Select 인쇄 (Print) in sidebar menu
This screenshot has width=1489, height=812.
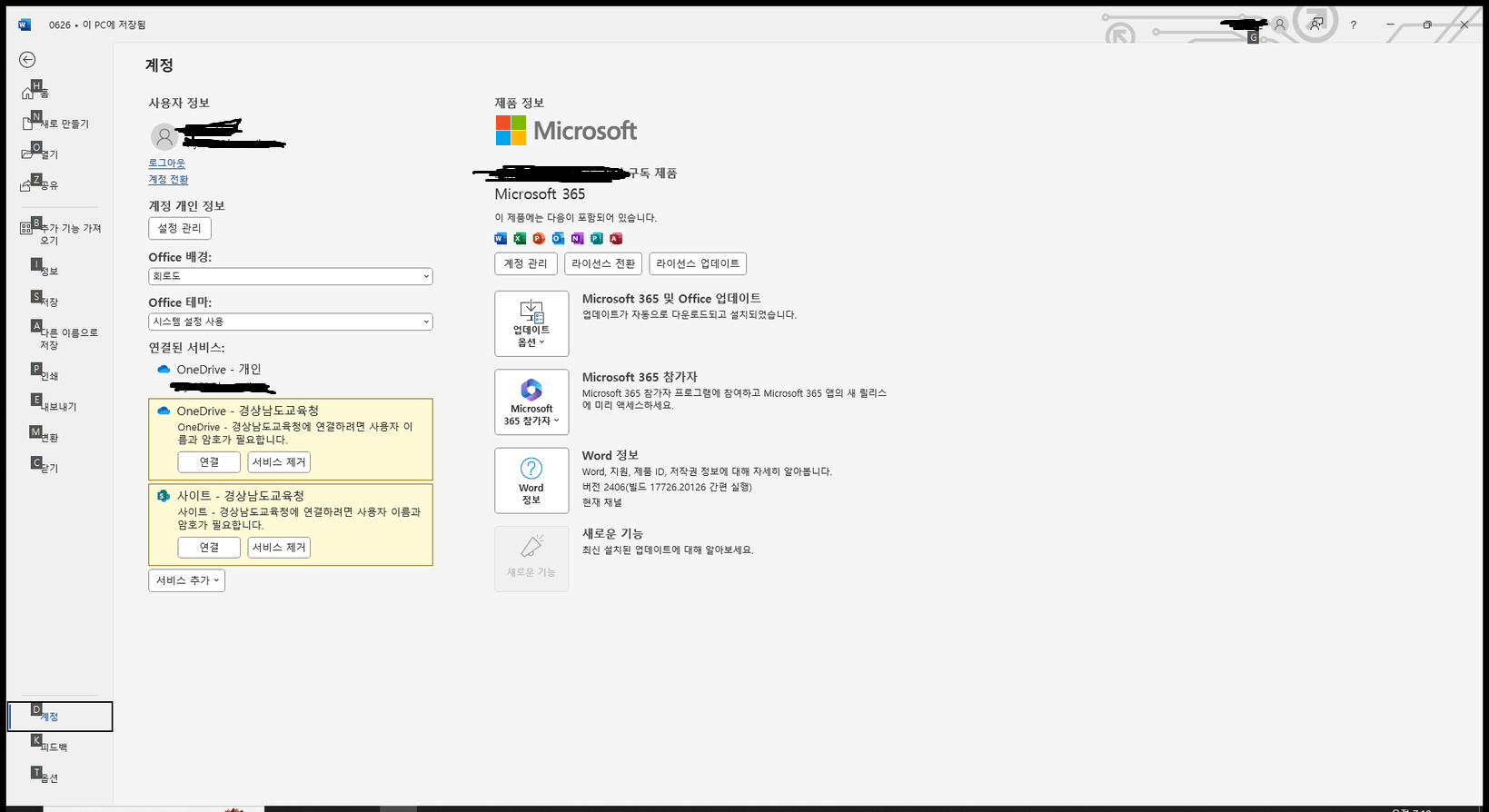point(60,375)
